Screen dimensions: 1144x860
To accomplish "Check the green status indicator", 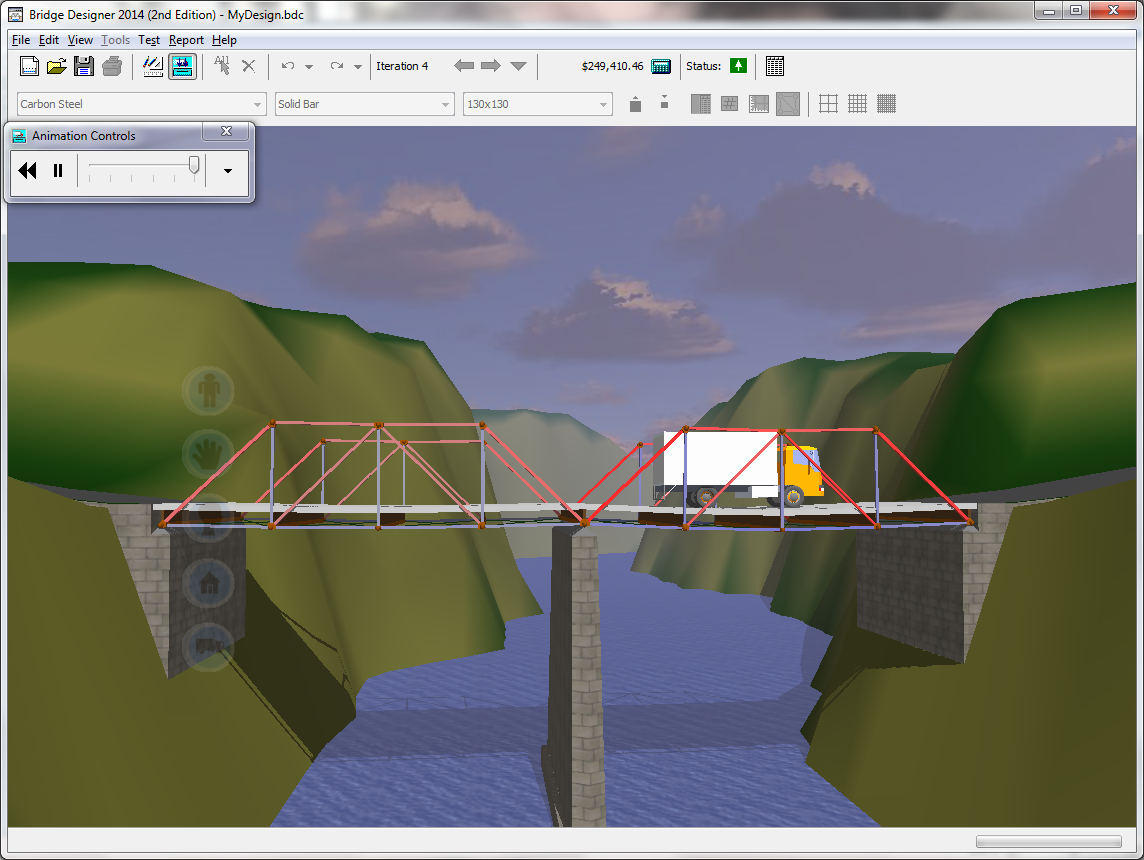I will coord(738,66).
